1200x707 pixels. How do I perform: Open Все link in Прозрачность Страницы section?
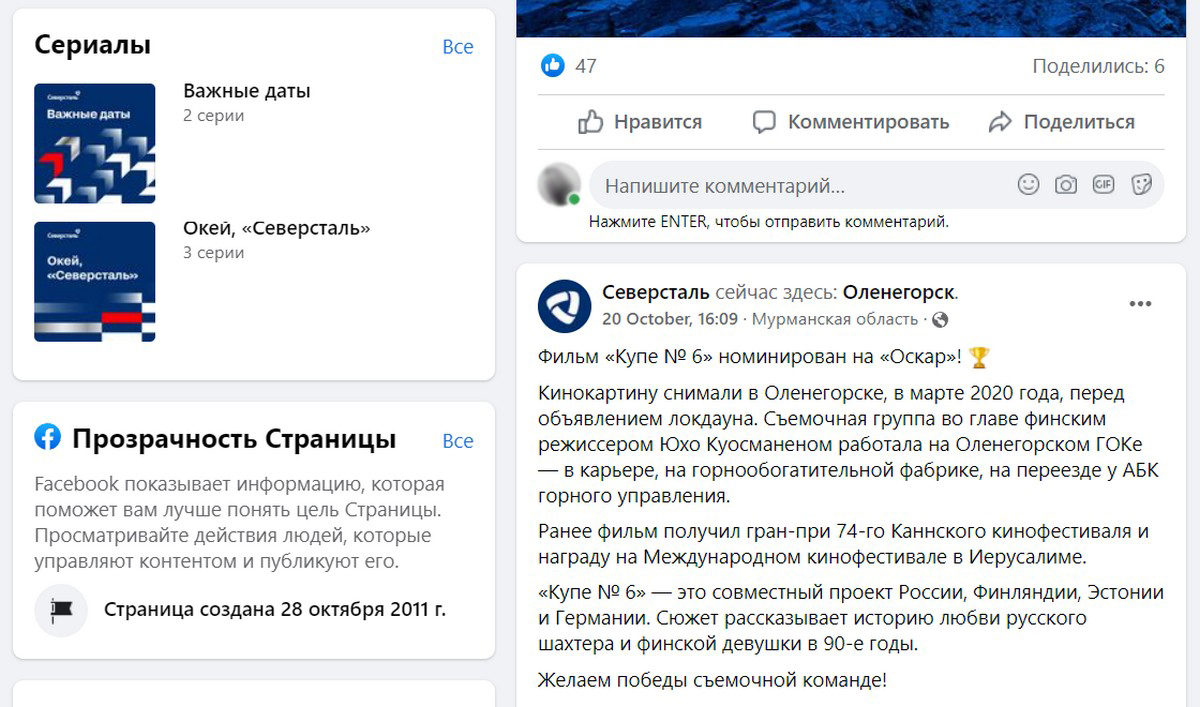tap(458, 441)
